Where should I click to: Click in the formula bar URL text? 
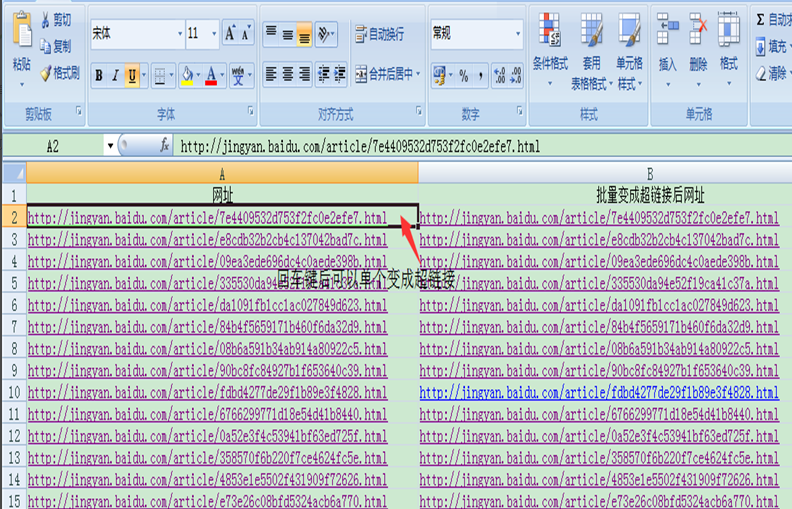(x=360, y=146)
